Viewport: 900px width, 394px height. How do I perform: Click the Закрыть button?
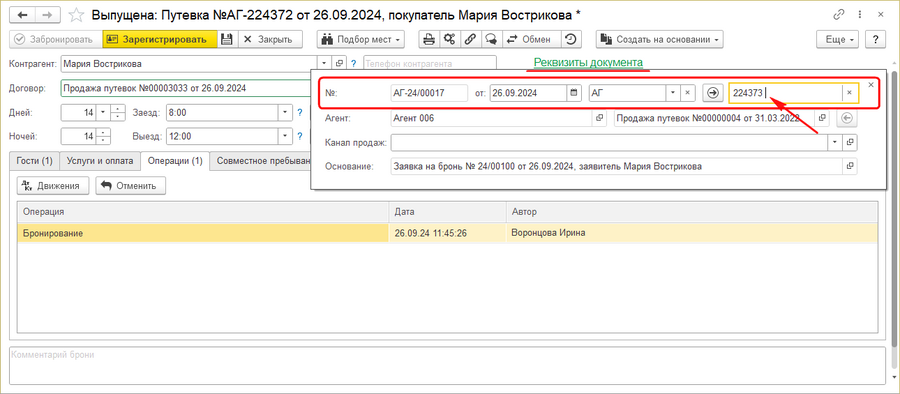click(269, 39)
